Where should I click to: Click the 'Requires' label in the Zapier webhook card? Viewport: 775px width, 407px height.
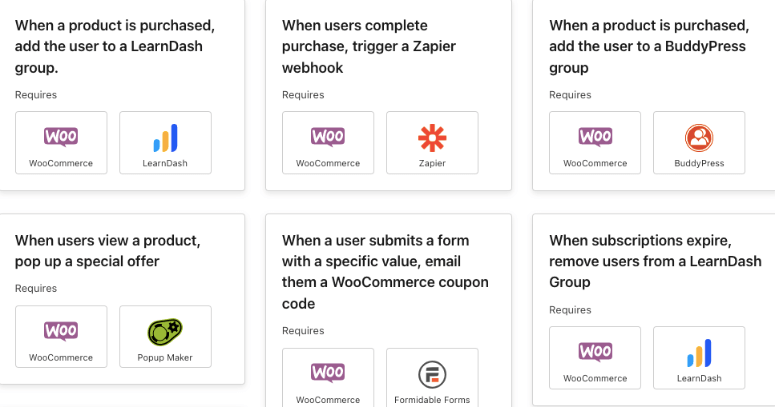(303, 95)
